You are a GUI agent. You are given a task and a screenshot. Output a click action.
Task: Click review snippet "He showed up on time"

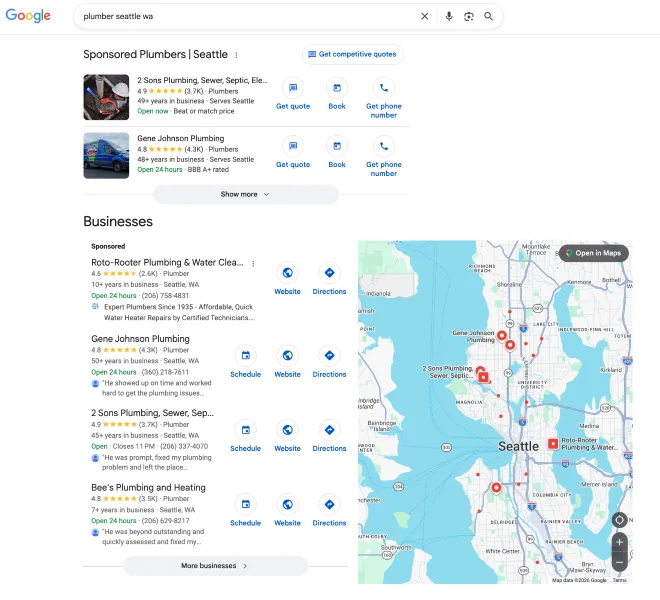click(x=157, y=388)
